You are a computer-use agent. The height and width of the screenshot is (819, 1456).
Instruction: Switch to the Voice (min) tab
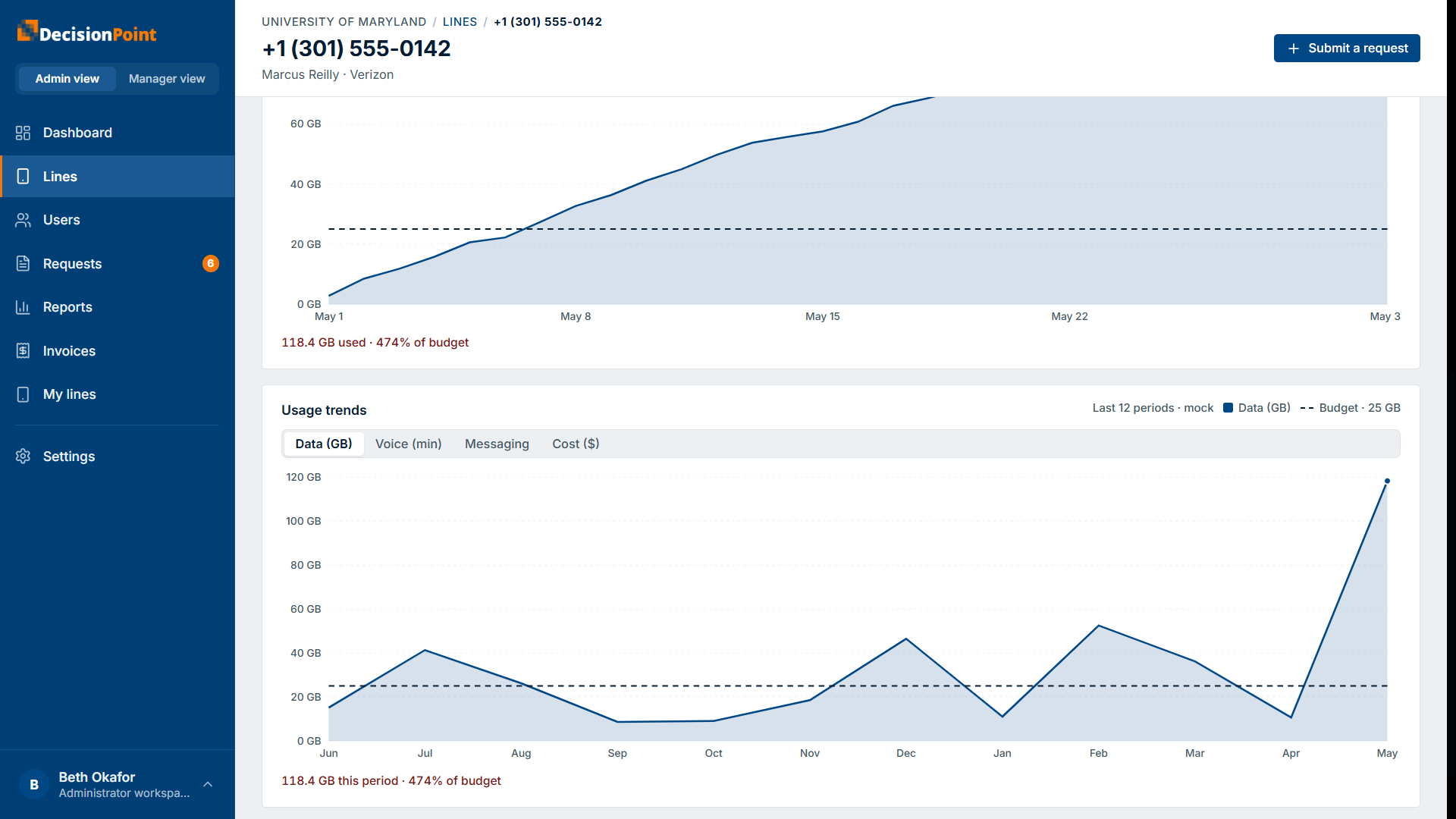click(408, 444)
